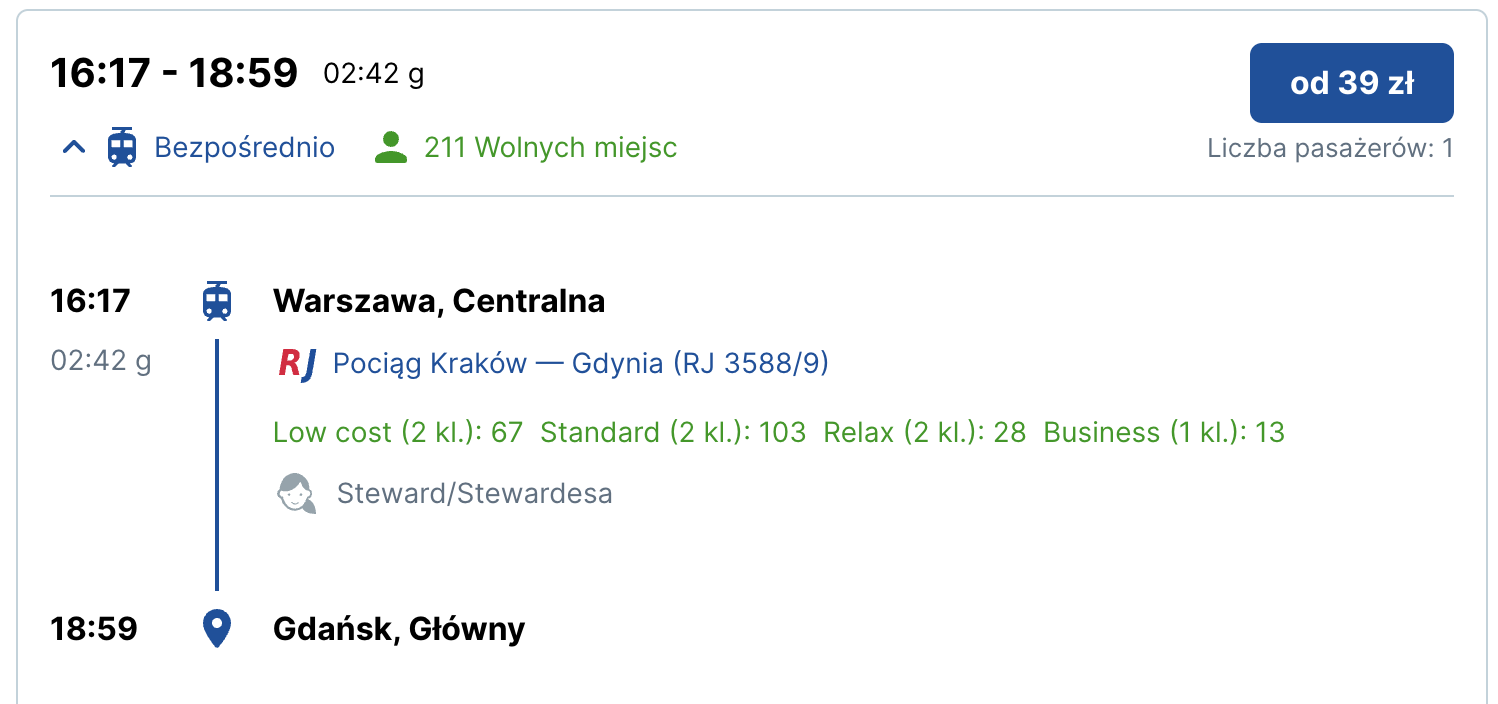Click the Warszawa, Centralna station name
The image size is (1498, 704).
pos(439,301)
